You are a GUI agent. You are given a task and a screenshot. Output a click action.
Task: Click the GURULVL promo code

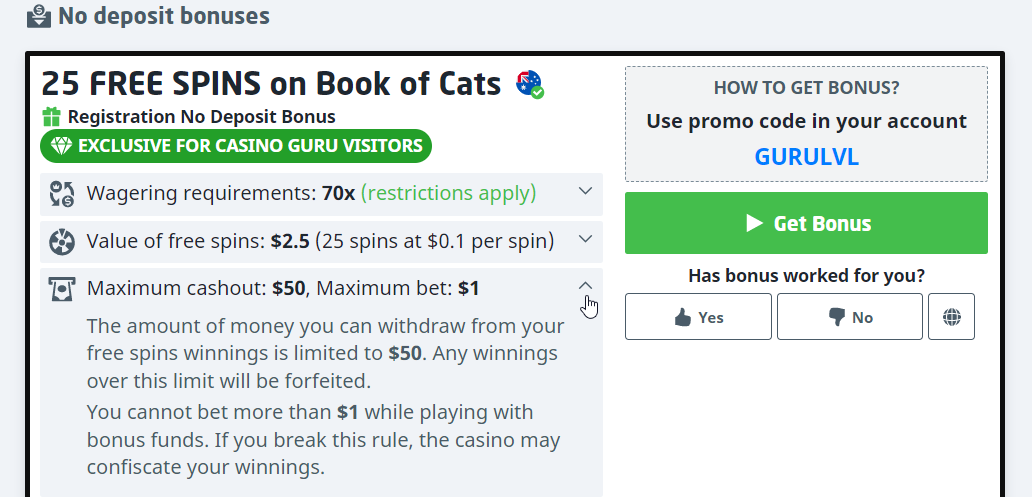point(806,157)
